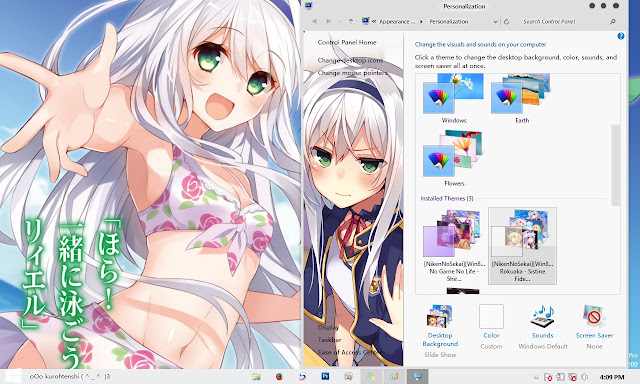This screenshot has width=640, height=384.
Task: Apply the Flowers theme
Action: (x=453, y=158)
